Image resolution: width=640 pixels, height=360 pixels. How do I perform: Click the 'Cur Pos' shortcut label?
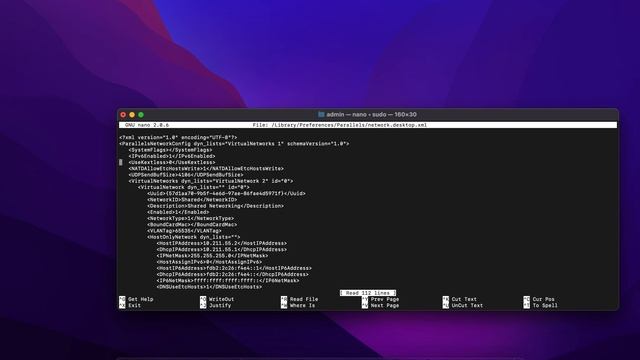tap(543, 299)
